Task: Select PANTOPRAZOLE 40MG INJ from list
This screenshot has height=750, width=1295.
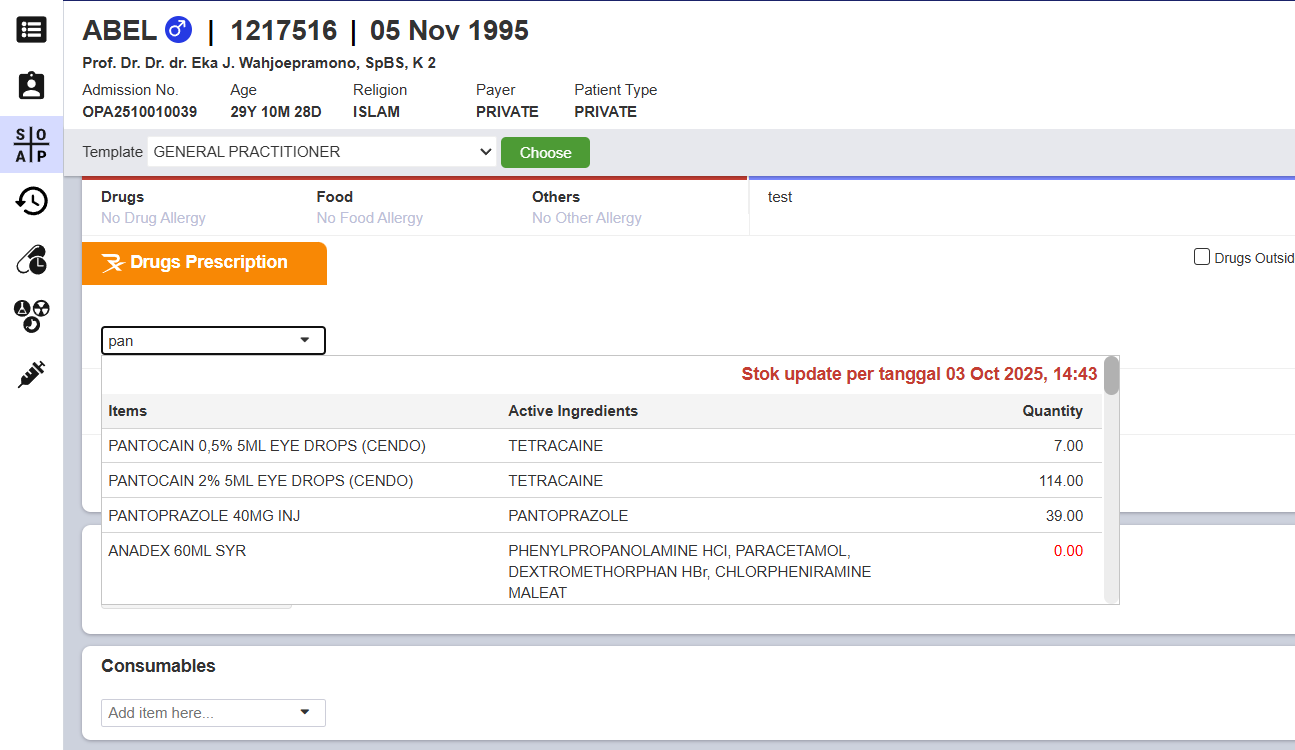Action: (x=204, y=516)
